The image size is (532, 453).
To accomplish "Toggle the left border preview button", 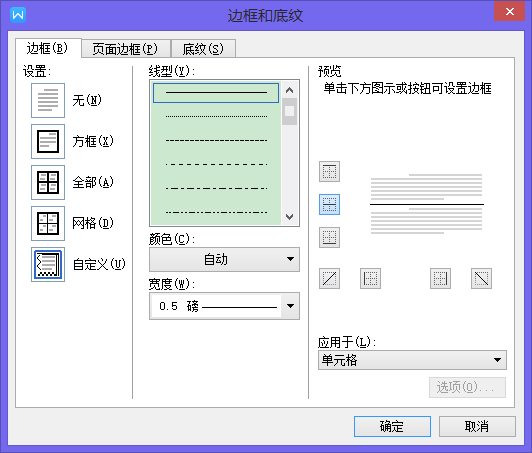I will tap(370, 279).
